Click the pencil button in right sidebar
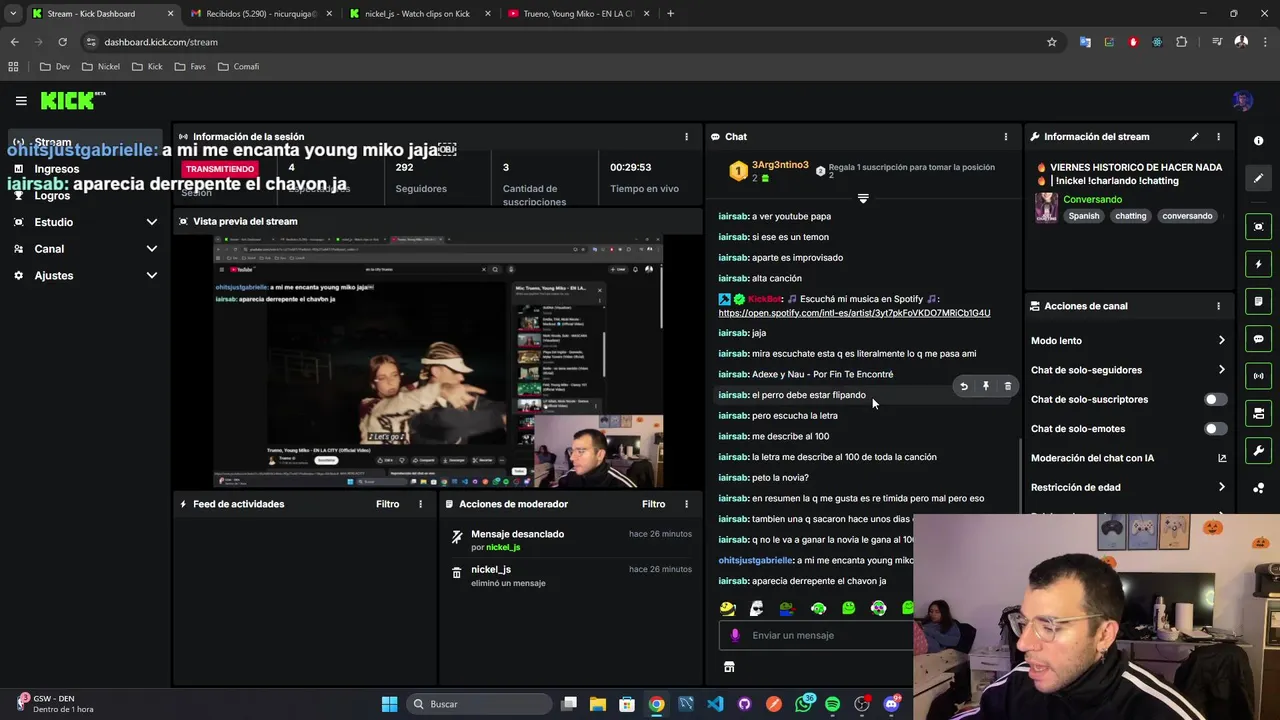The height and width of the screenshot is (720, 1280). [1259, 178]
